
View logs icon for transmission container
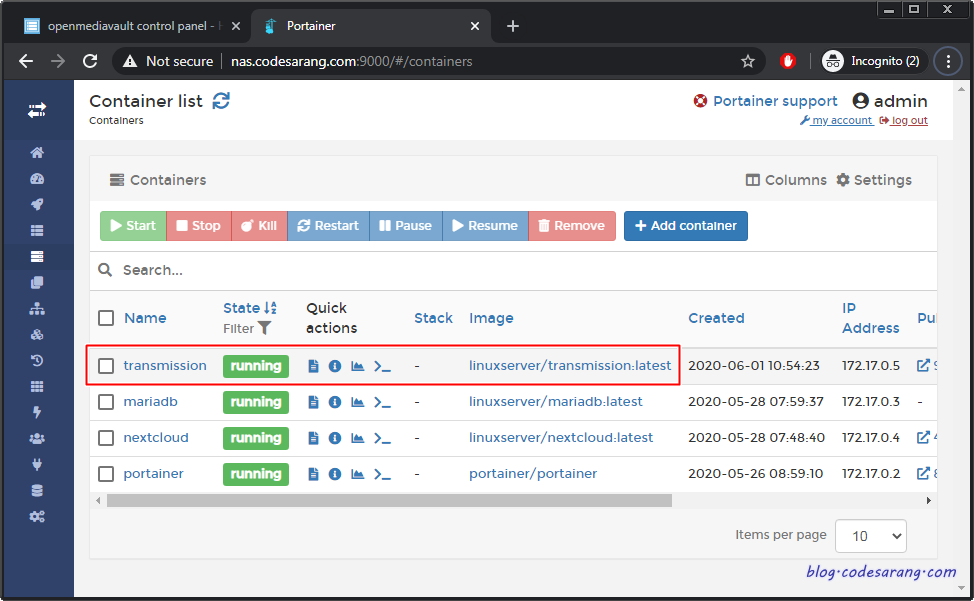click(x=313, y=366)
